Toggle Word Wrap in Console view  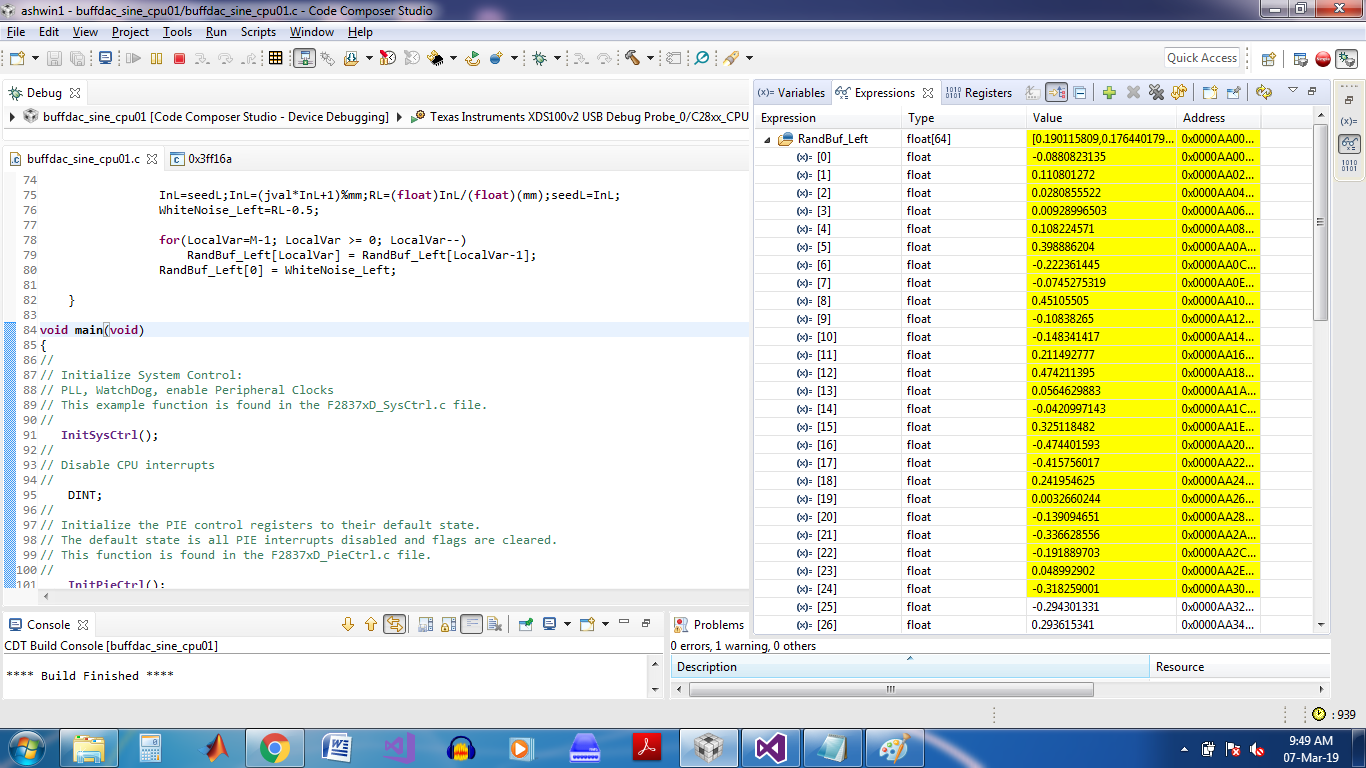[471, 625]
